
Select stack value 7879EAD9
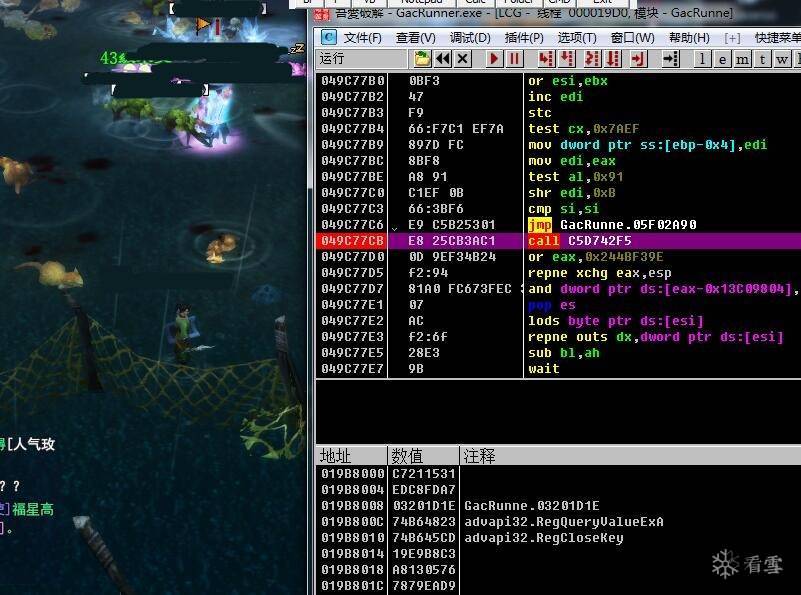423,586
